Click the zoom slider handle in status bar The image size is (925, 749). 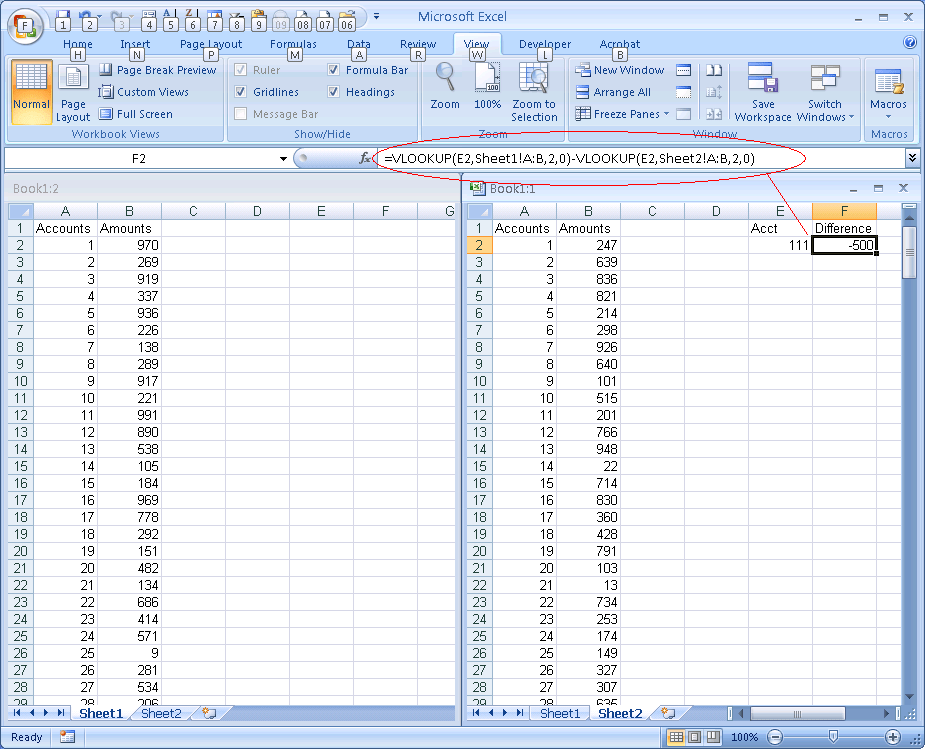[x=833, y=737]
